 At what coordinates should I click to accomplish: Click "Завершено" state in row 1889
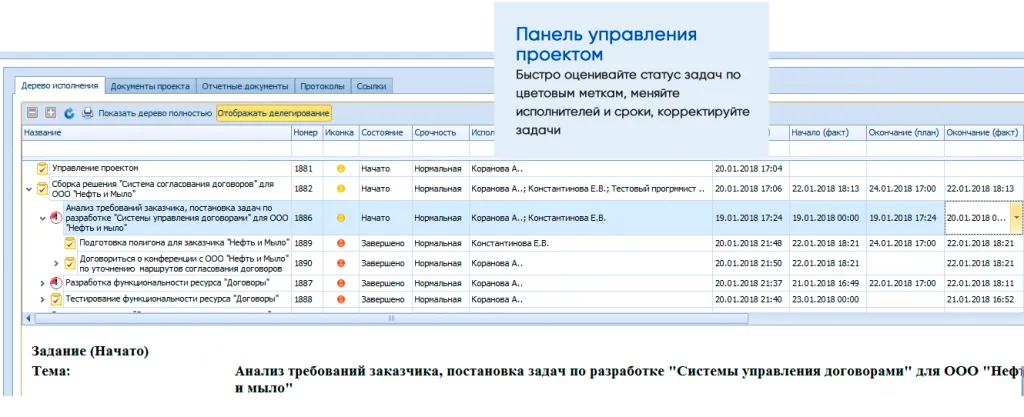tap(383, 243)
